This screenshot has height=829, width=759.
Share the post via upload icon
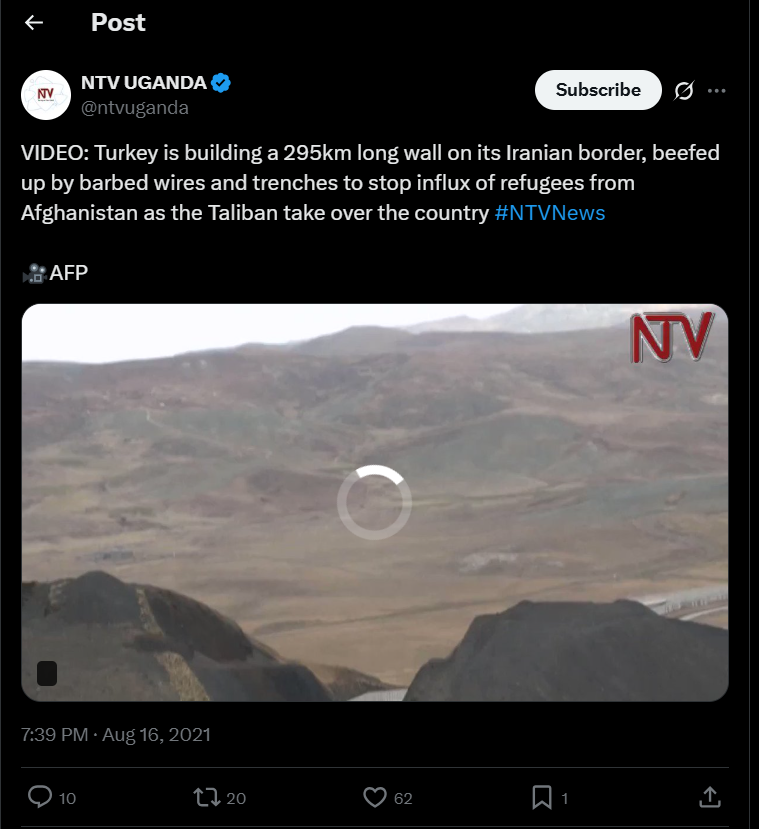[710, 797]
